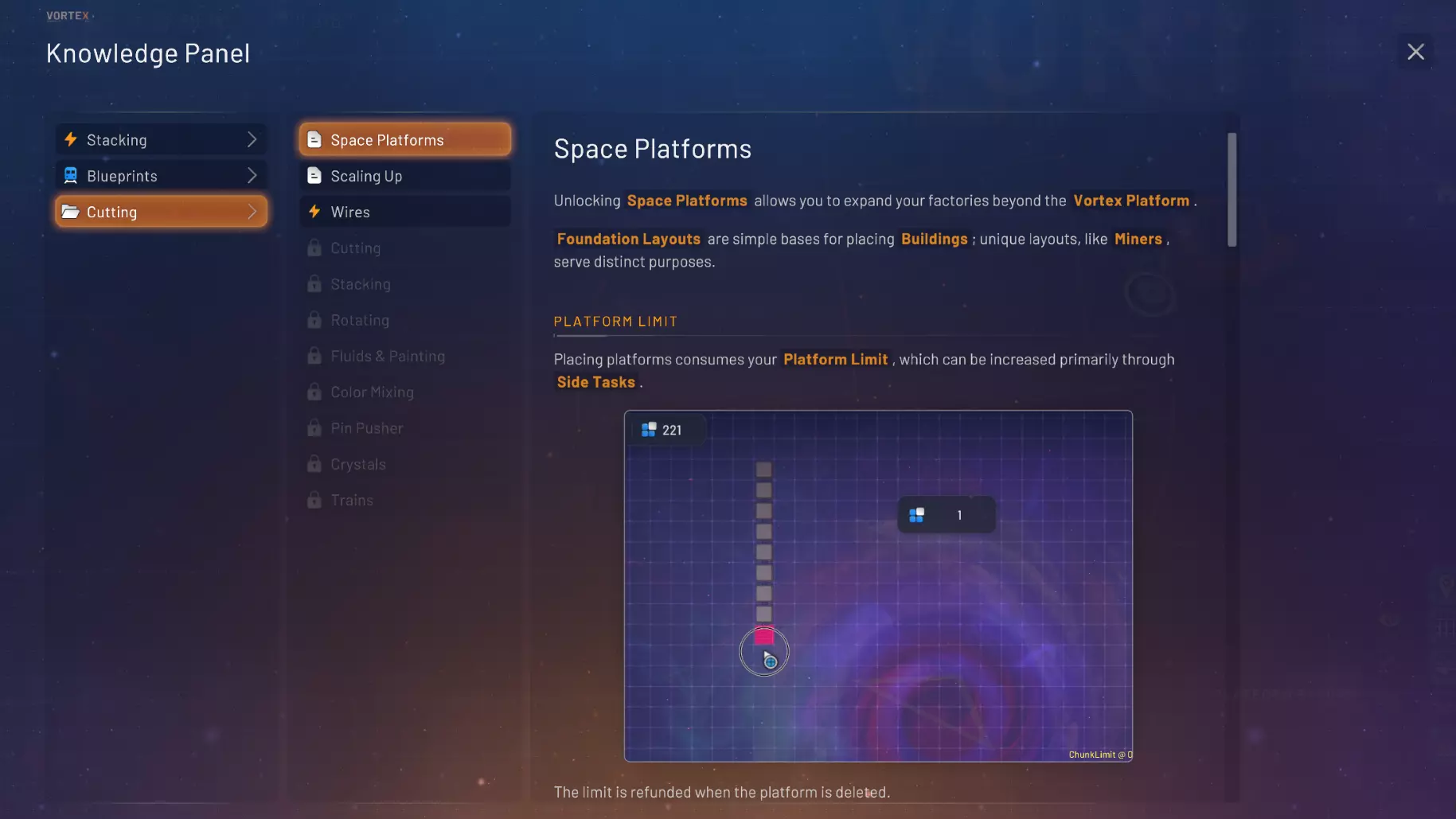Screen dimensions: 1456x819
Task: Click the lock icon beside locked Stacking topic
Action: click(314, 283)
